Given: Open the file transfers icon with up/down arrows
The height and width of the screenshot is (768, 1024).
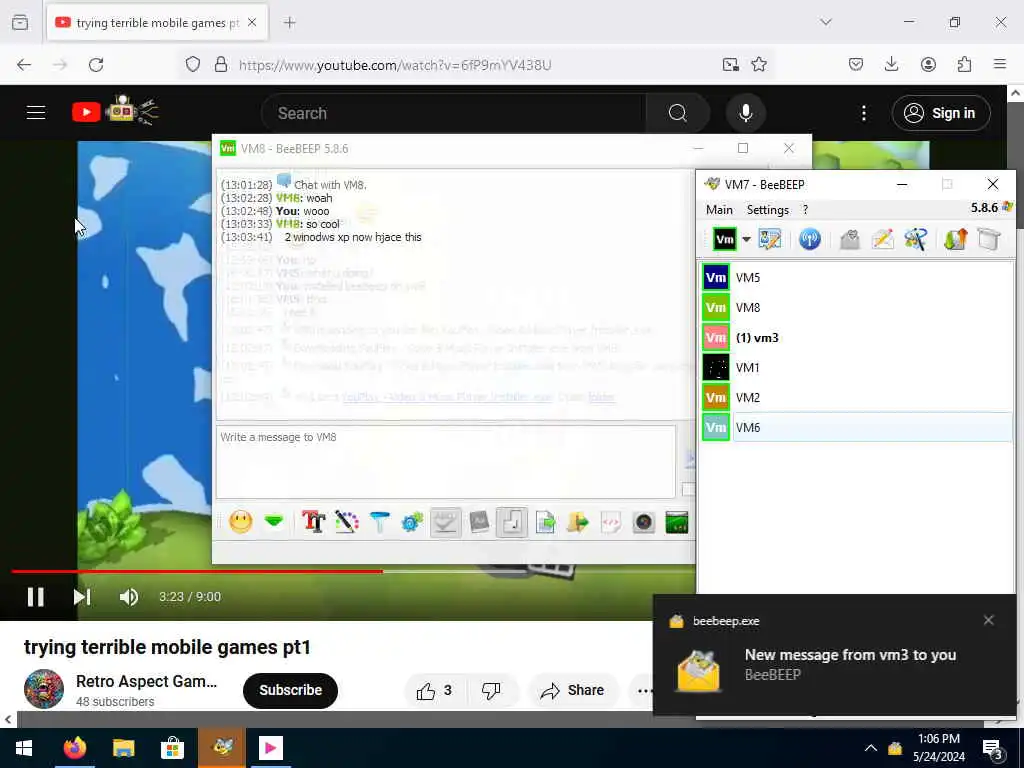Looking at the screenshot, I should point(955,240).
